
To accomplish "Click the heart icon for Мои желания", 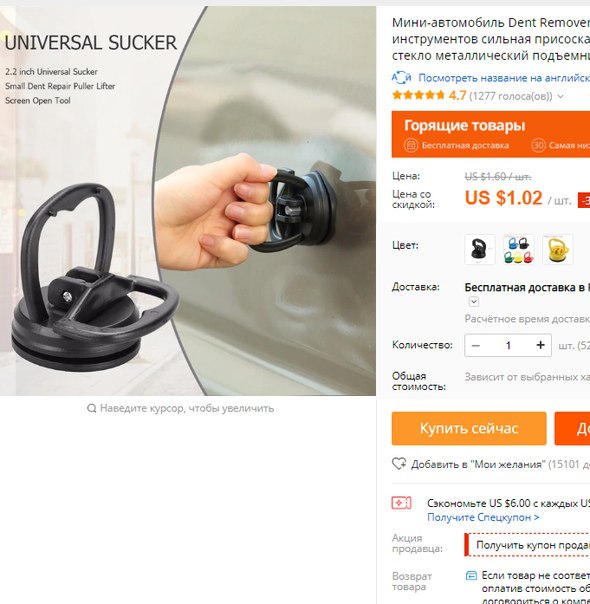I will [399, 463].
